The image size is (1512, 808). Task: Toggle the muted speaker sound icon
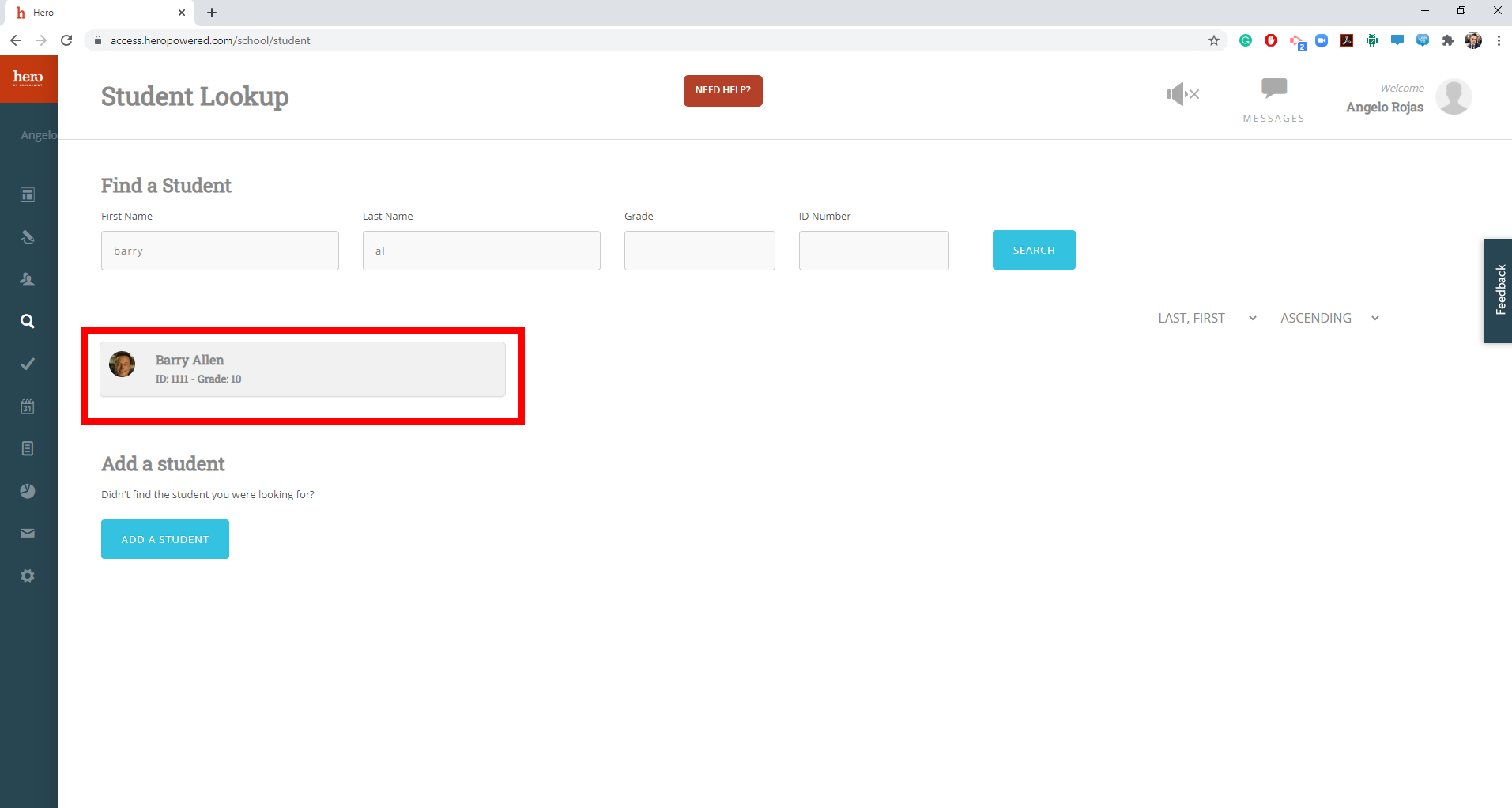click(1182, 94)
